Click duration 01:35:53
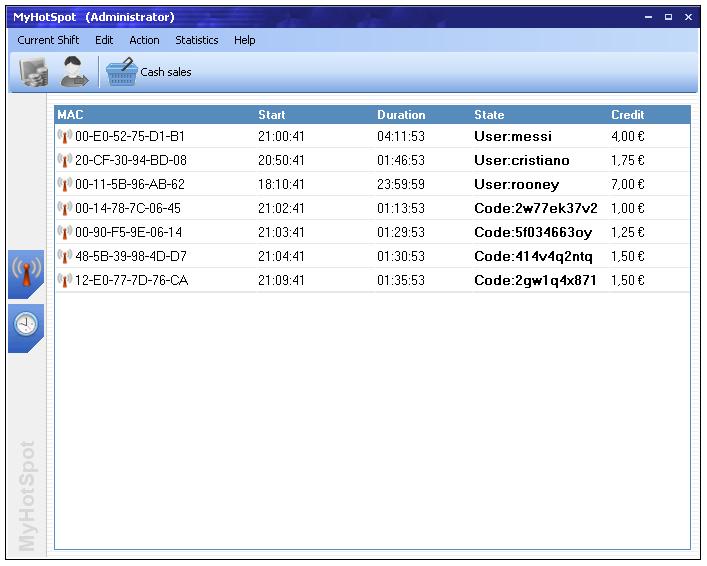The image size is (707, 566). click(401, 280)
